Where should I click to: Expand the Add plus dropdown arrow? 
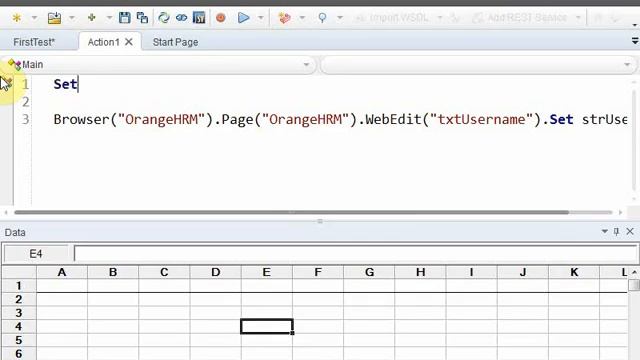109,18
